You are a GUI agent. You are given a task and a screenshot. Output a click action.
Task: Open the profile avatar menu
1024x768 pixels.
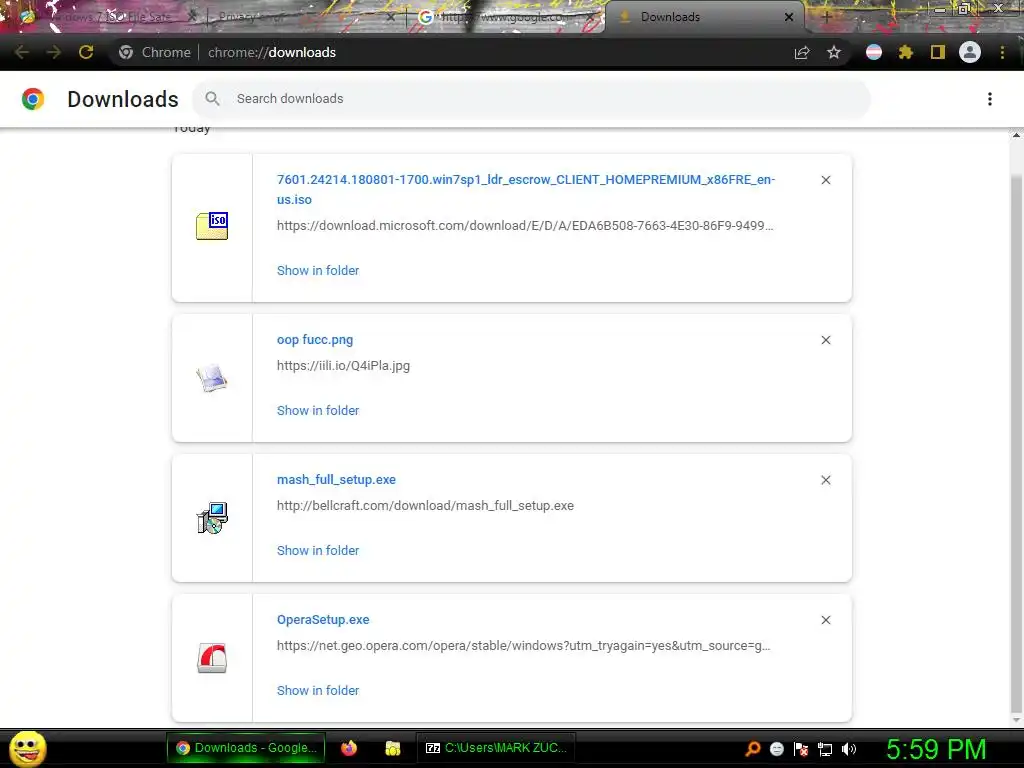(x=970, y=52)
